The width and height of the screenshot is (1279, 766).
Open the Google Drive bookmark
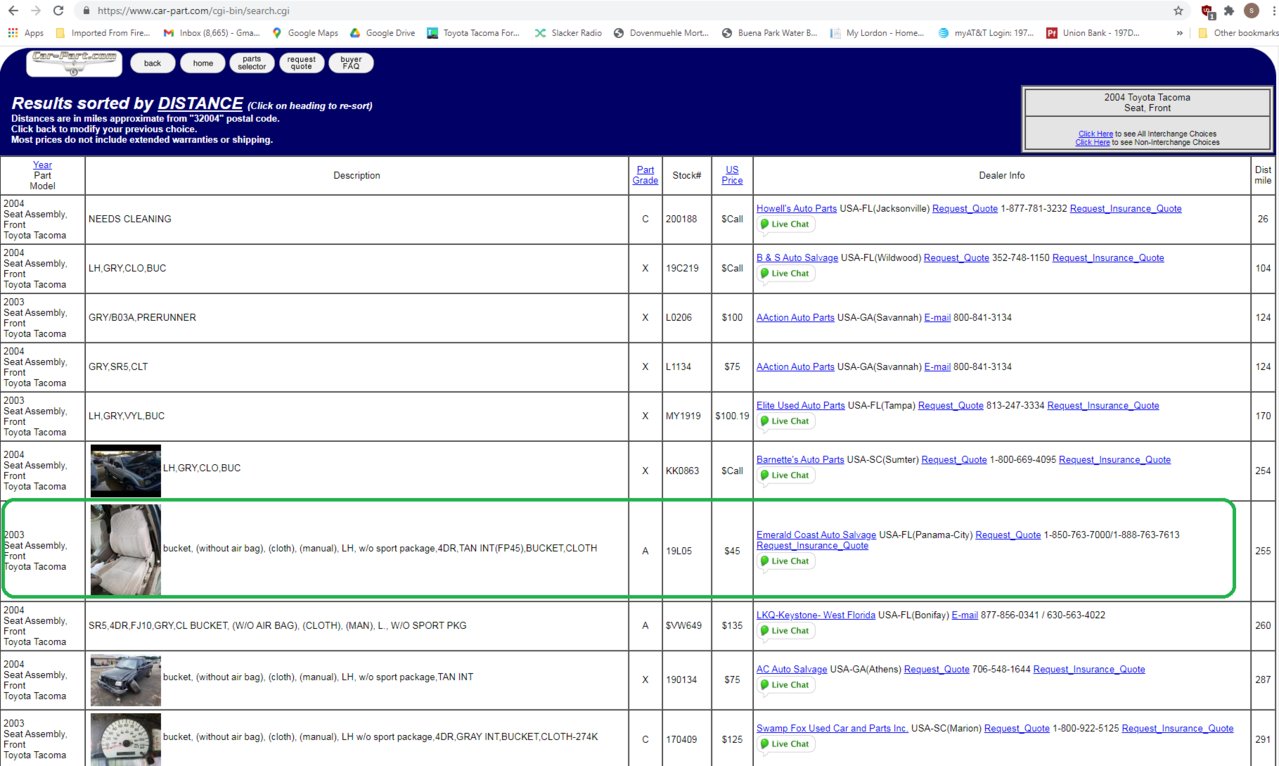click(383, 33)
